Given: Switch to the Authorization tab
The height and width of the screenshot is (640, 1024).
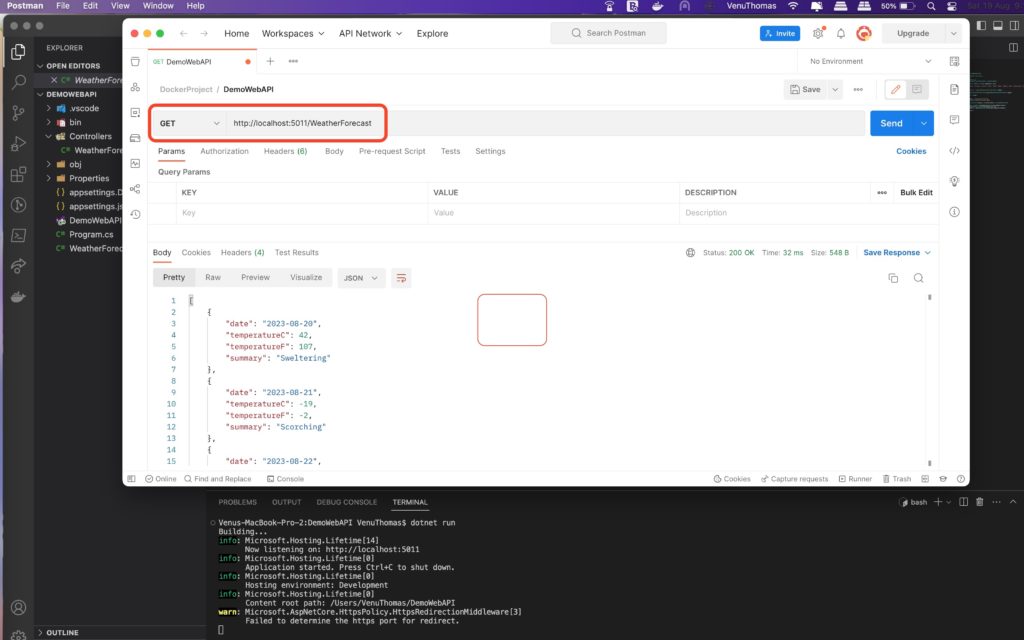Looking at the screenshot, I should (x=224, y=151).
